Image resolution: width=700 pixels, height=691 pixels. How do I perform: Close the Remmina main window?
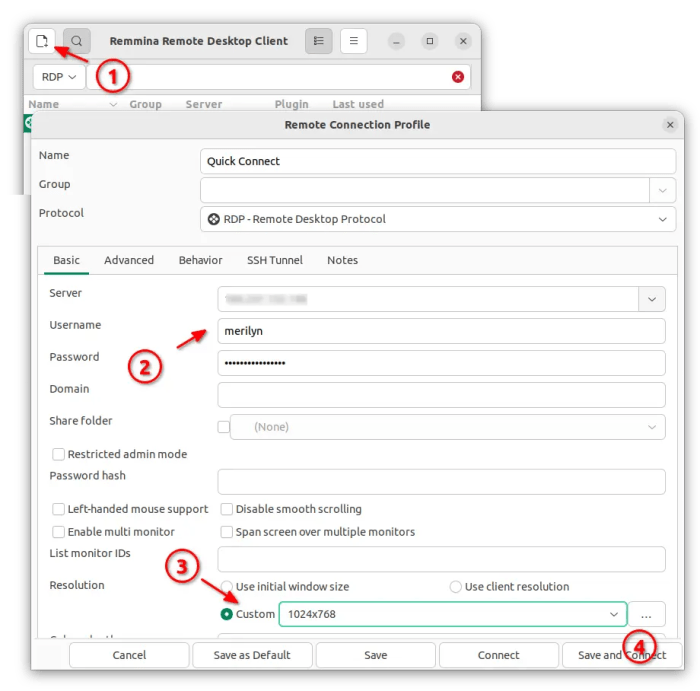click(463, 41)
